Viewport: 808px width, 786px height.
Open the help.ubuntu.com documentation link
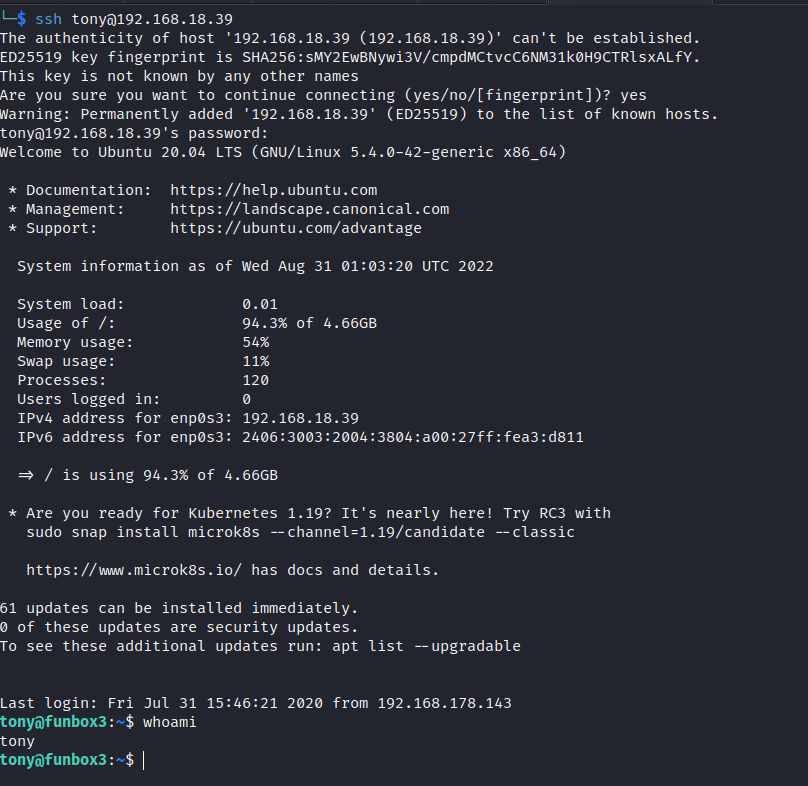273,190
